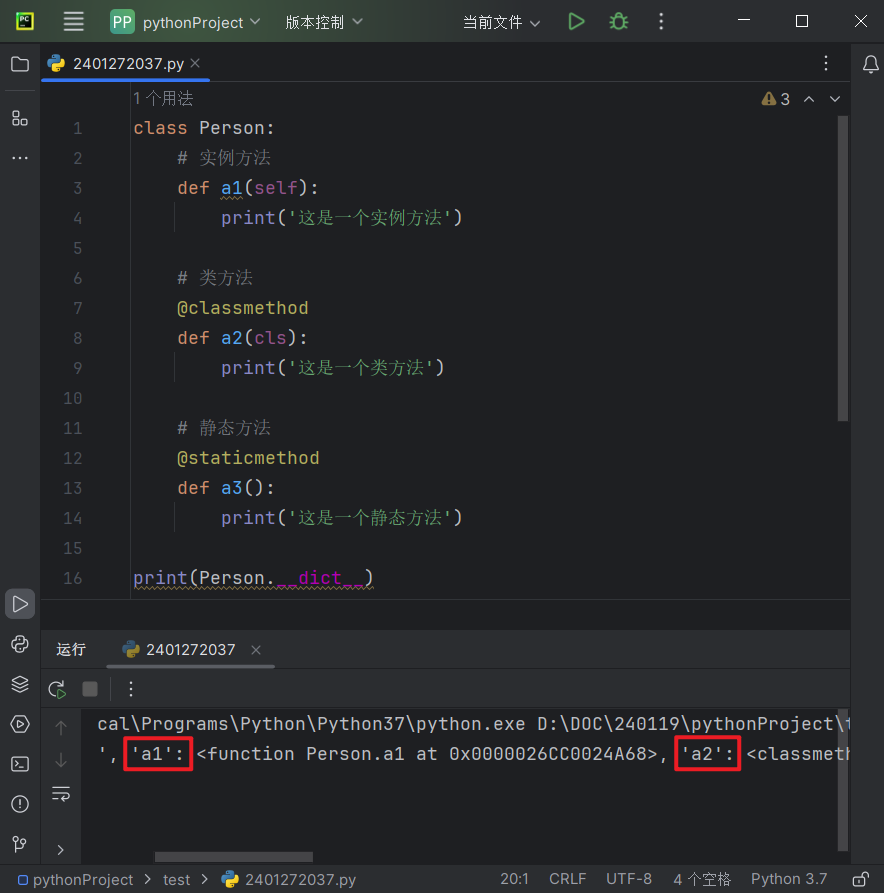
Task: Open the 当前文件 run configuration dropdown
Action: click(x=501, y=22)
